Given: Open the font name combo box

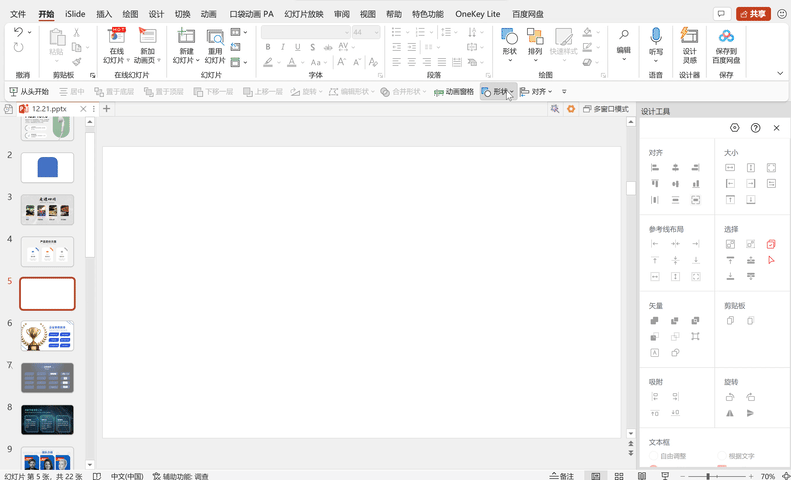Looking at the screenshot, I should pos(306,32).
